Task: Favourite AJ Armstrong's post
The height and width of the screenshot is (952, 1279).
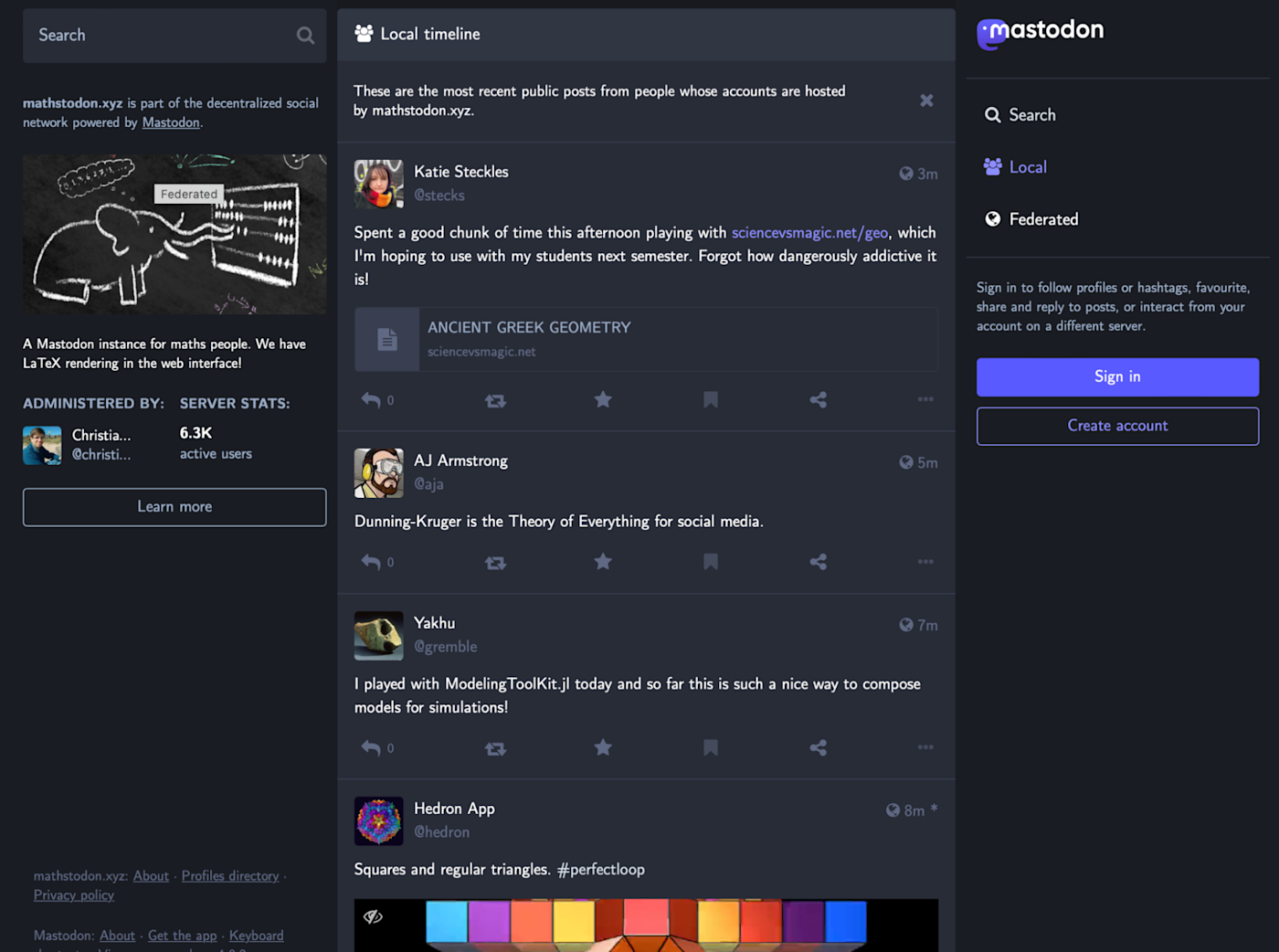Action: click(x=603, y=561)
